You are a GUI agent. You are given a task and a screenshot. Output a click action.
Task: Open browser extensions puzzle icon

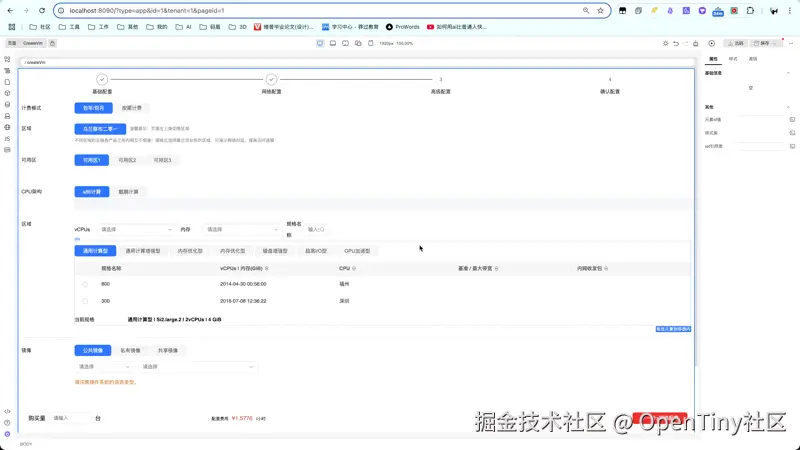click(750, 10)
